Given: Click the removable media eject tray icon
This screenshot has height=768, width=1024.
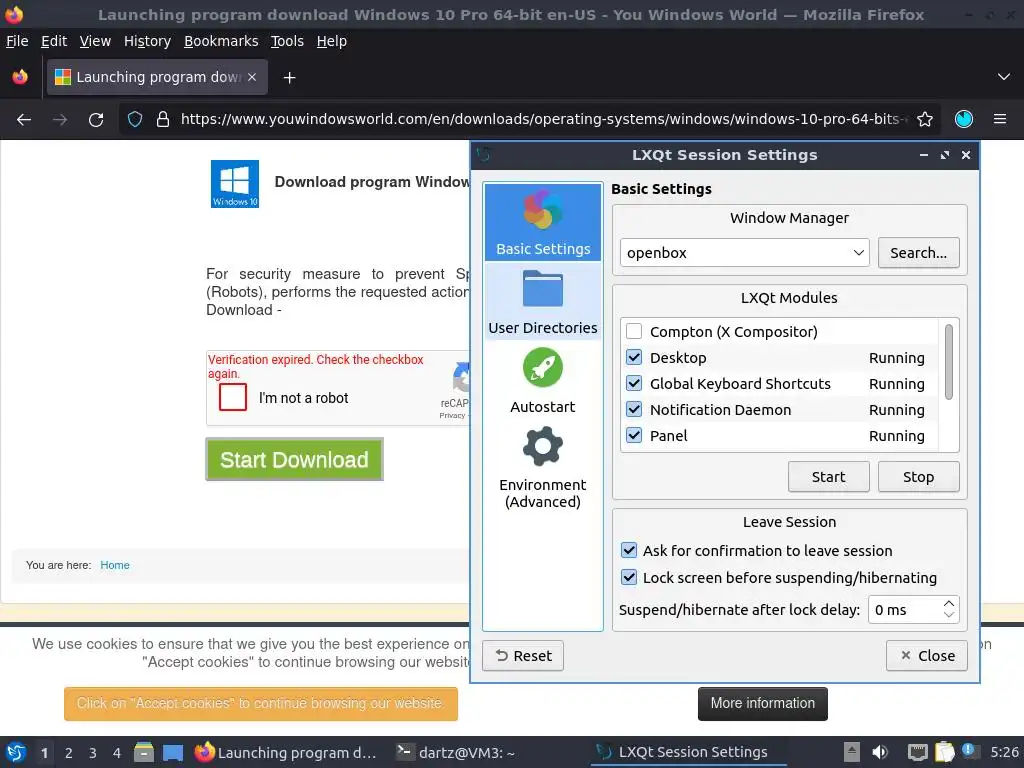Looking at the screenshot, I should tap(851, 752).
